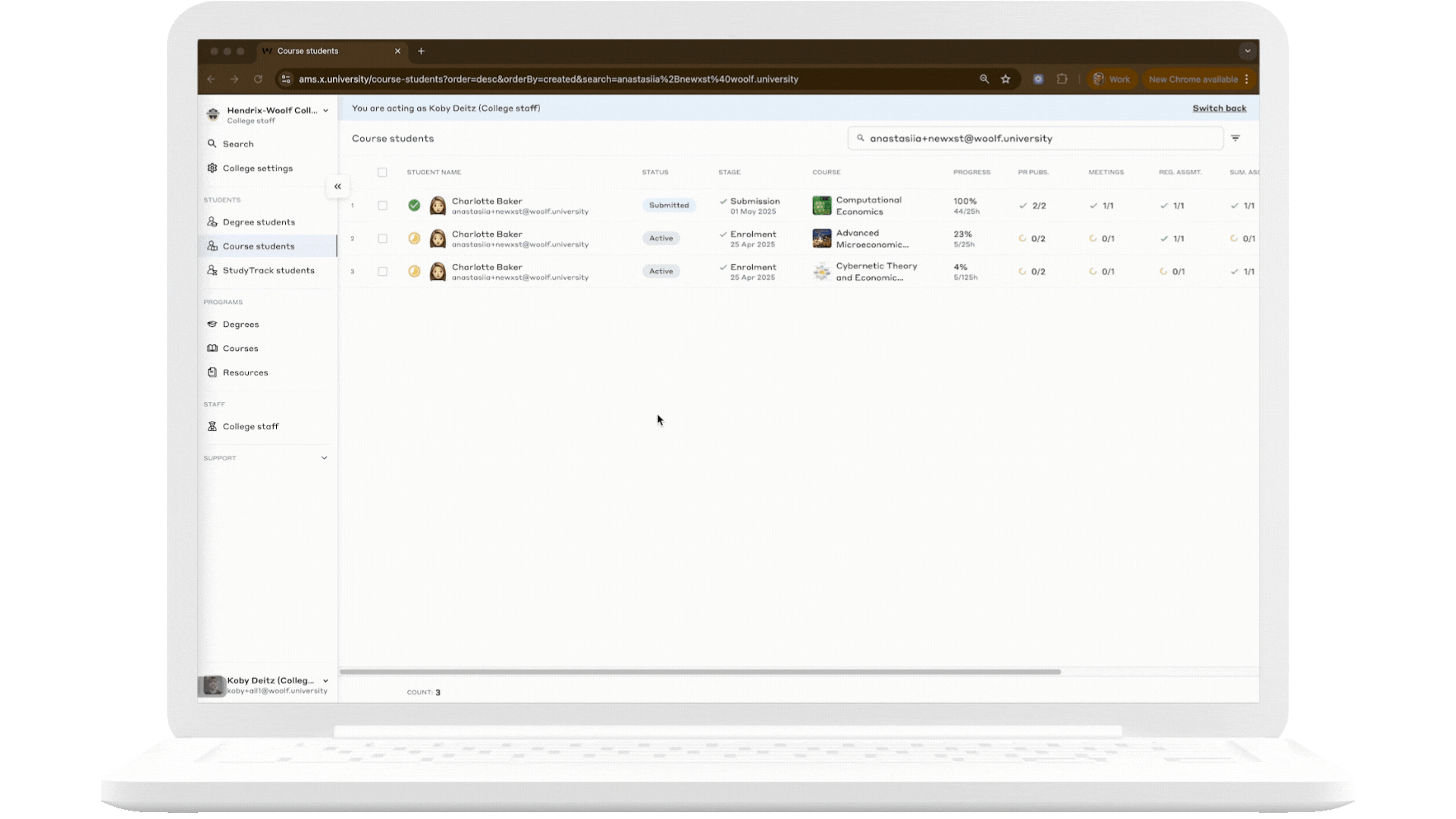Screen dimensions: 1456x819
Task: Click the page reload icon
Action: pos(258,79)
